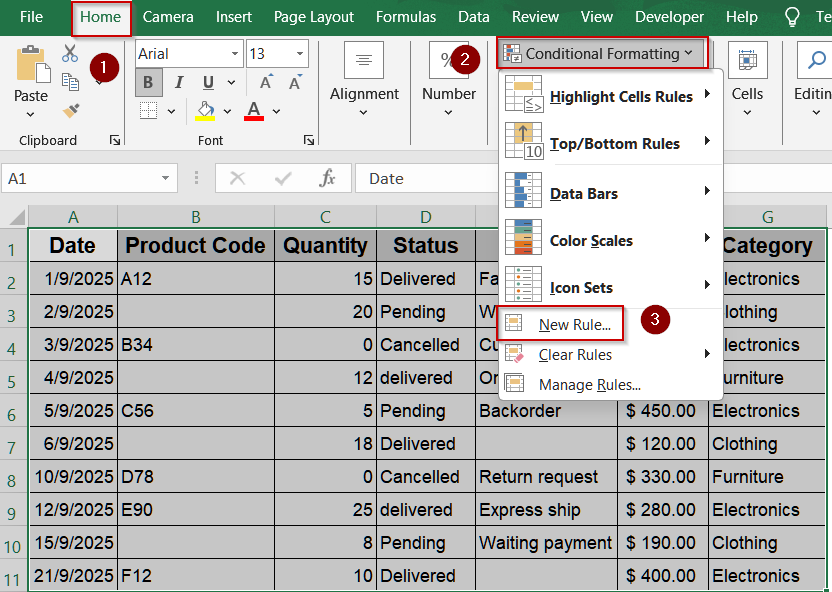The image size is (832, 592).
Task: Open the Number group button
Action: click(448, 80)
